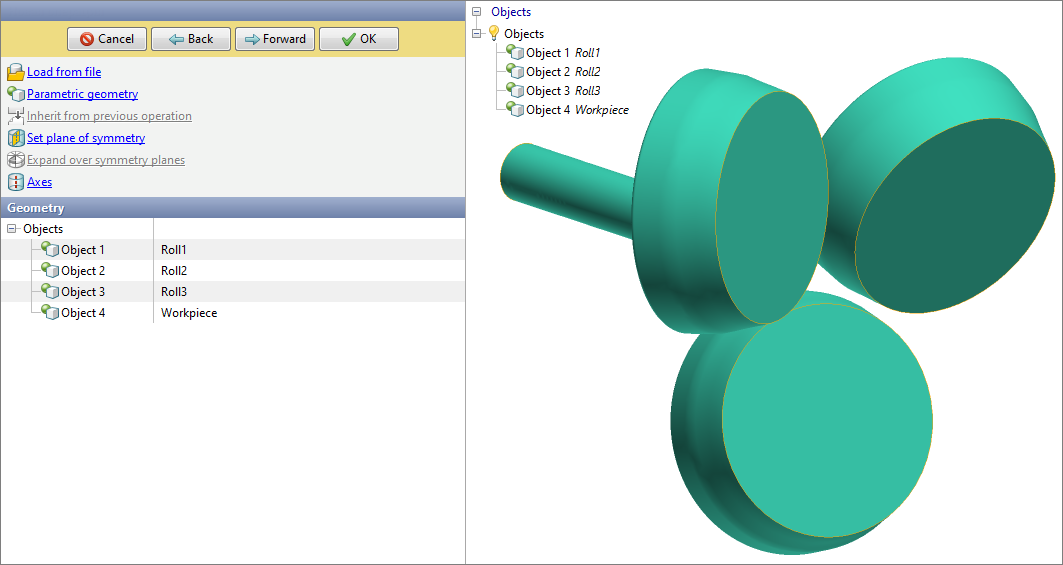Click the Axes icon
Screen dimensions: 1063x565
[15, 182]
